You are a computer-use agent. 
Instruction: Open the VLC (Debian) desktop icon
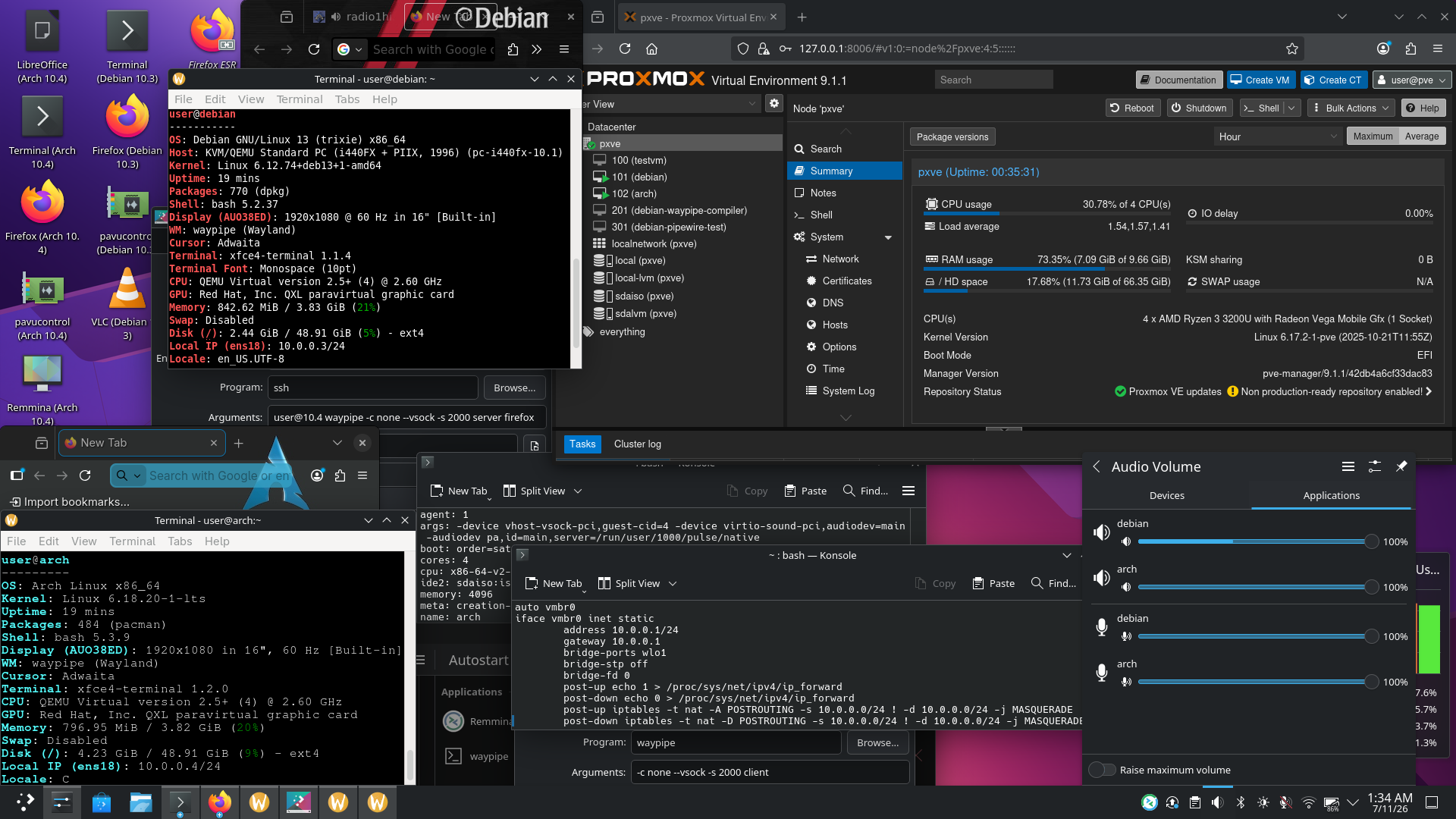127,305
